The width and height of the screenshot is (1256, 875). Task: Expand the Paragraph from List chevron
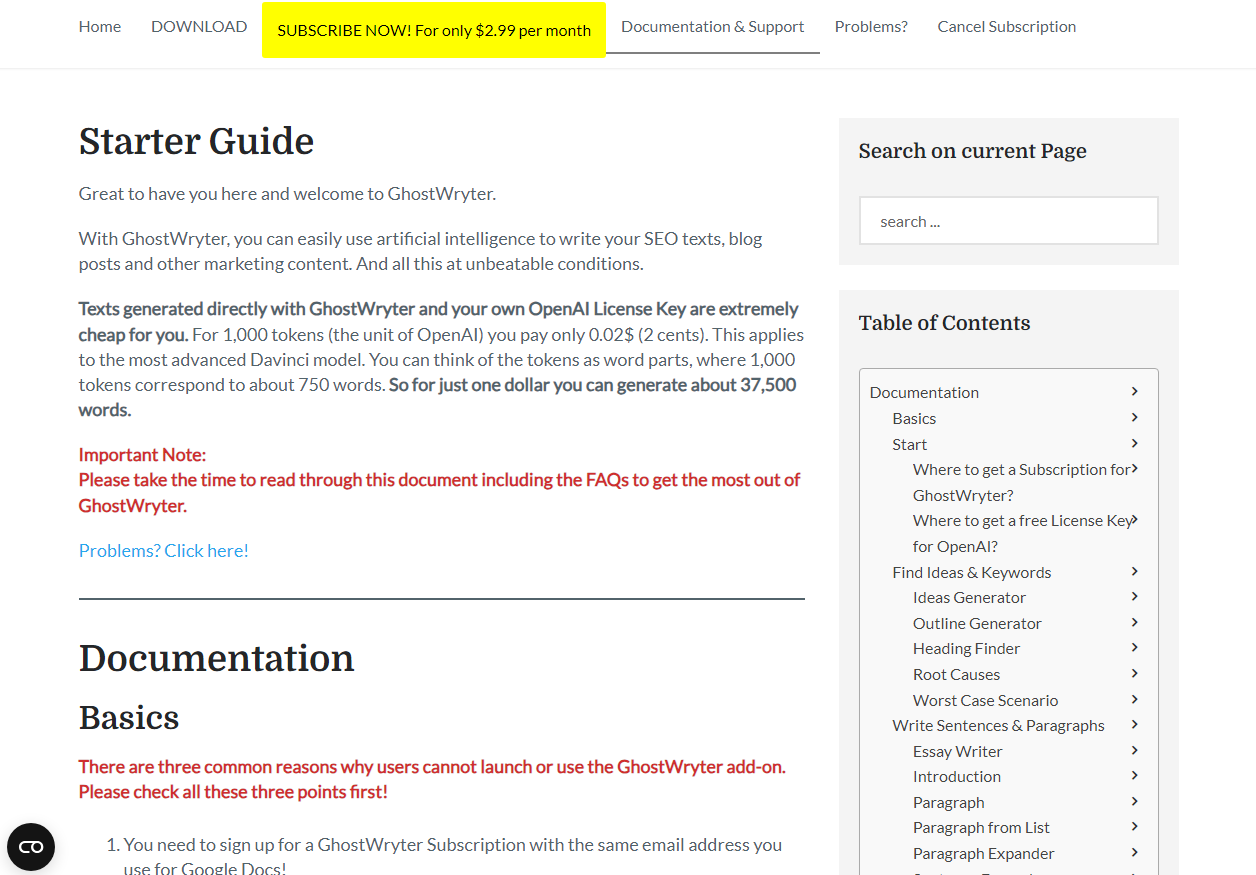tap(1135, 826)
